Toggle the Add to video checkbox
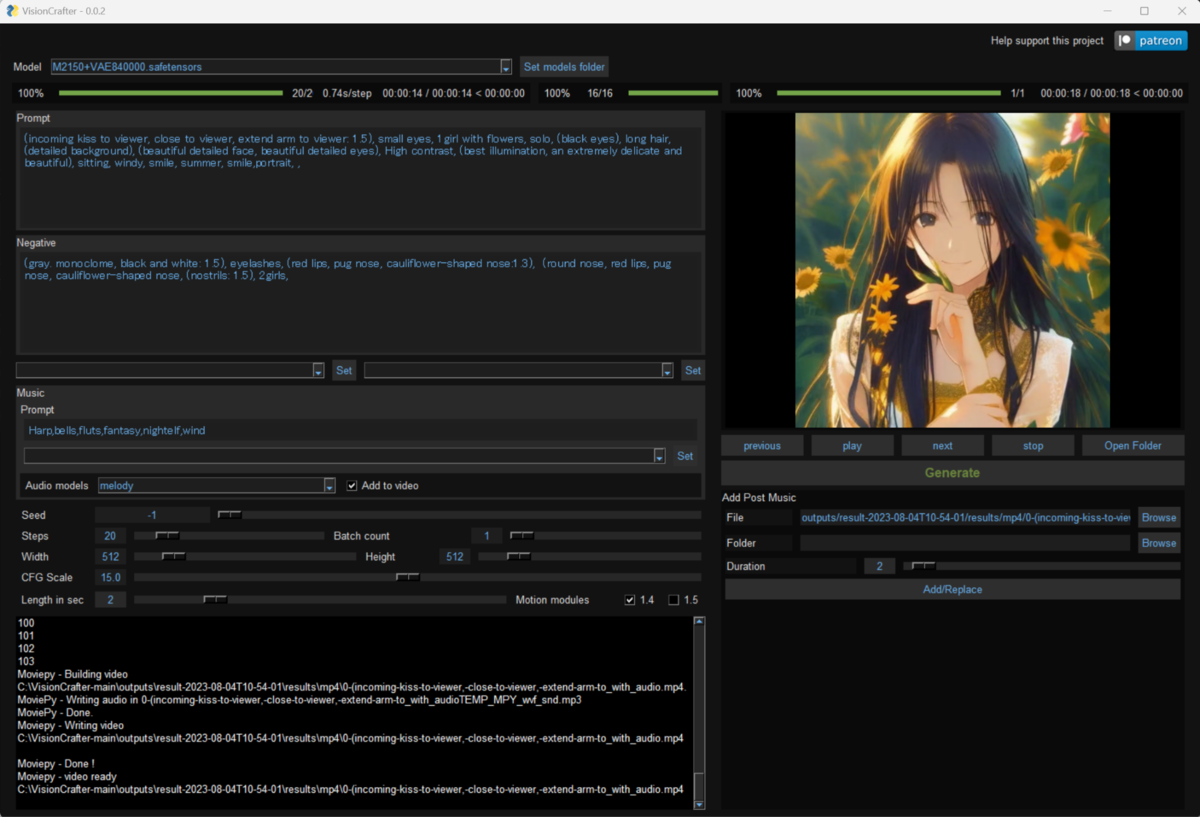This screenshot has width=1200, height=817. [352, 486]
